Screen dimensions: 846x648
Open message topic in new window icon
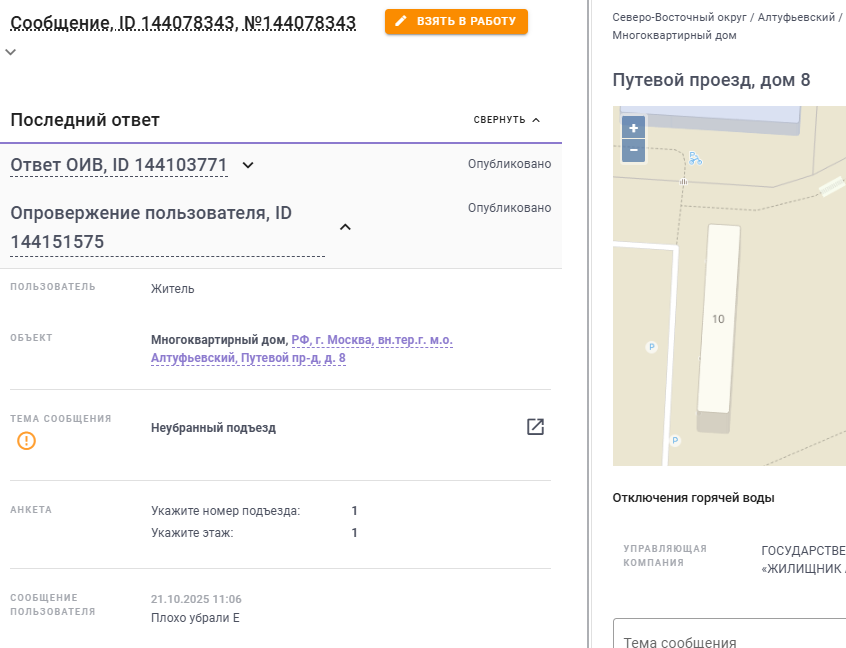(x=535, y=427)
